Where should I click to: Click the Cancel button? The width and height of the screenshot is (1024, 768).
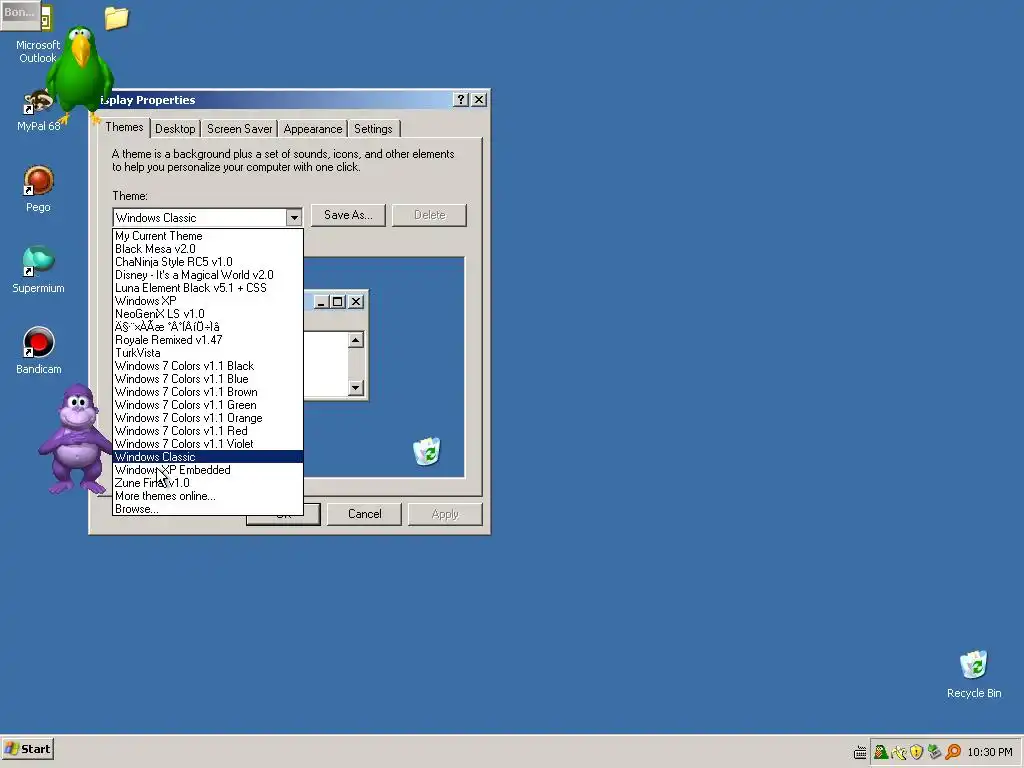[x=364, y=514]
